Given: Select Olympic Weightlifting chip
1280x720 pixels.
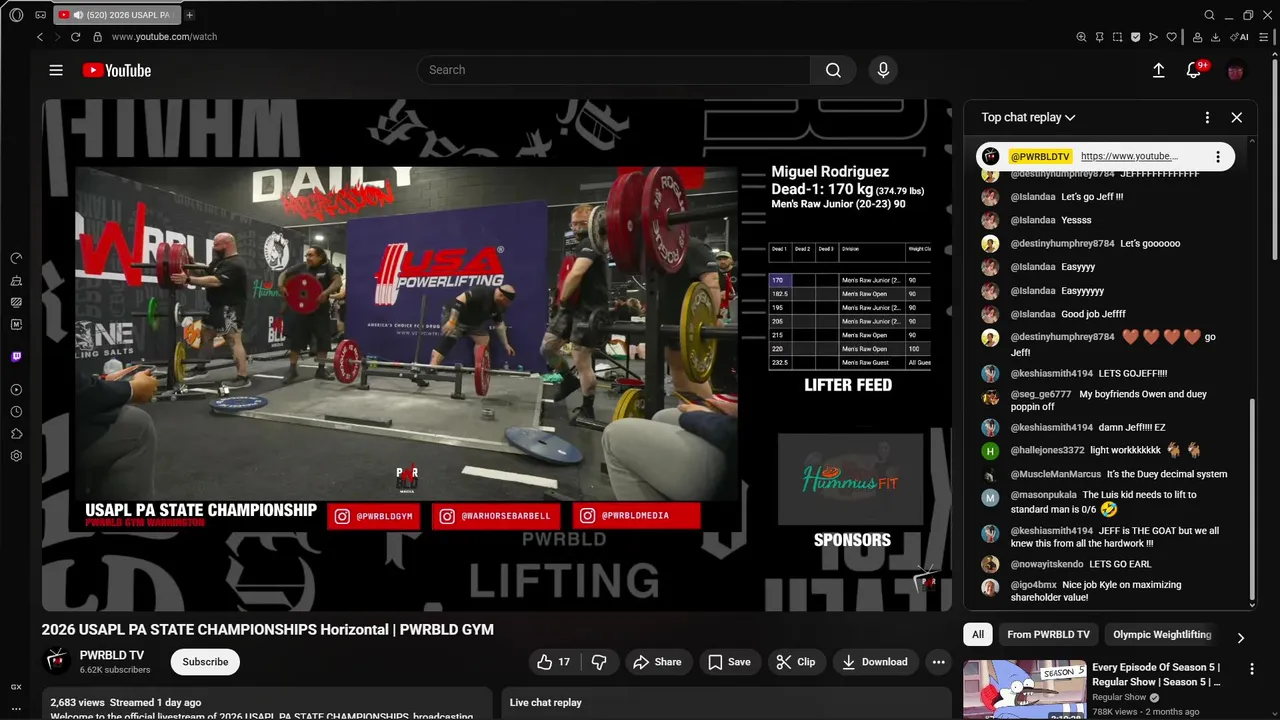Looking at the screenshot, I should tap(1162, 634).
